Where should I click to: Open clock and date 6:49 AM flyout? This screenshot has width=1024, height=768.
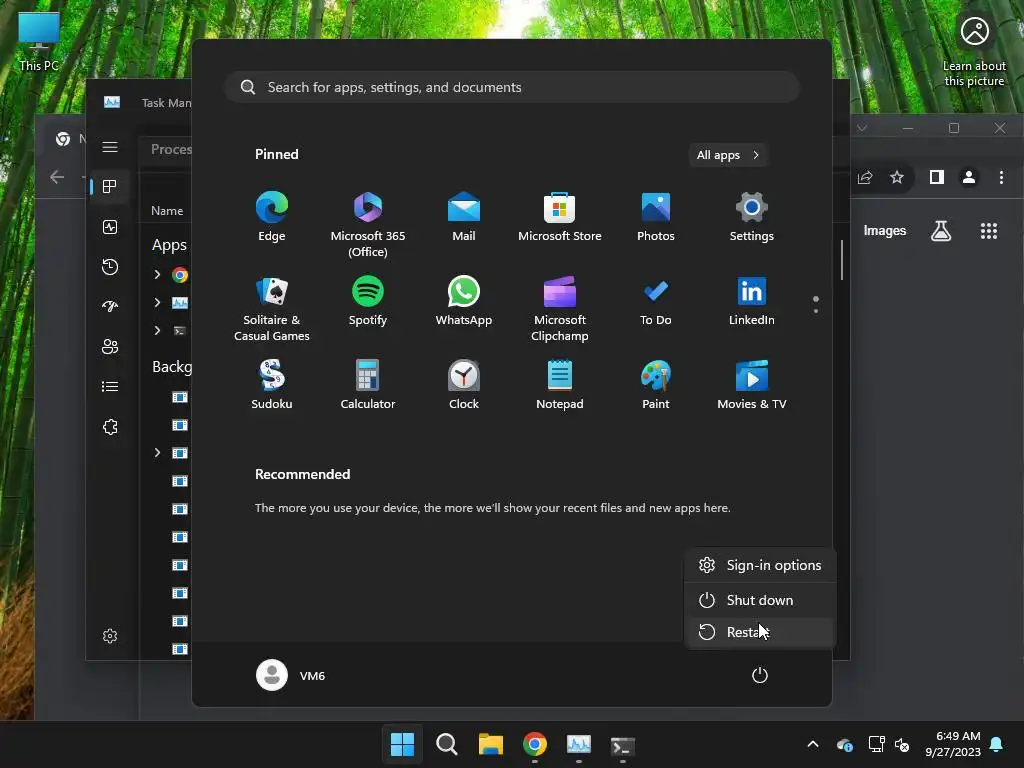[953, 744]
